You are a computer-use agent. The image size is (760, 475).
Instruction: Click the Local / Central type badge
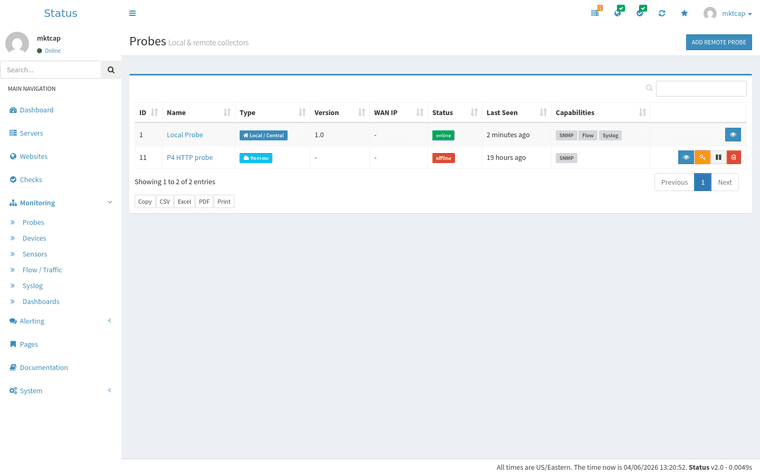tap(264, 135)
